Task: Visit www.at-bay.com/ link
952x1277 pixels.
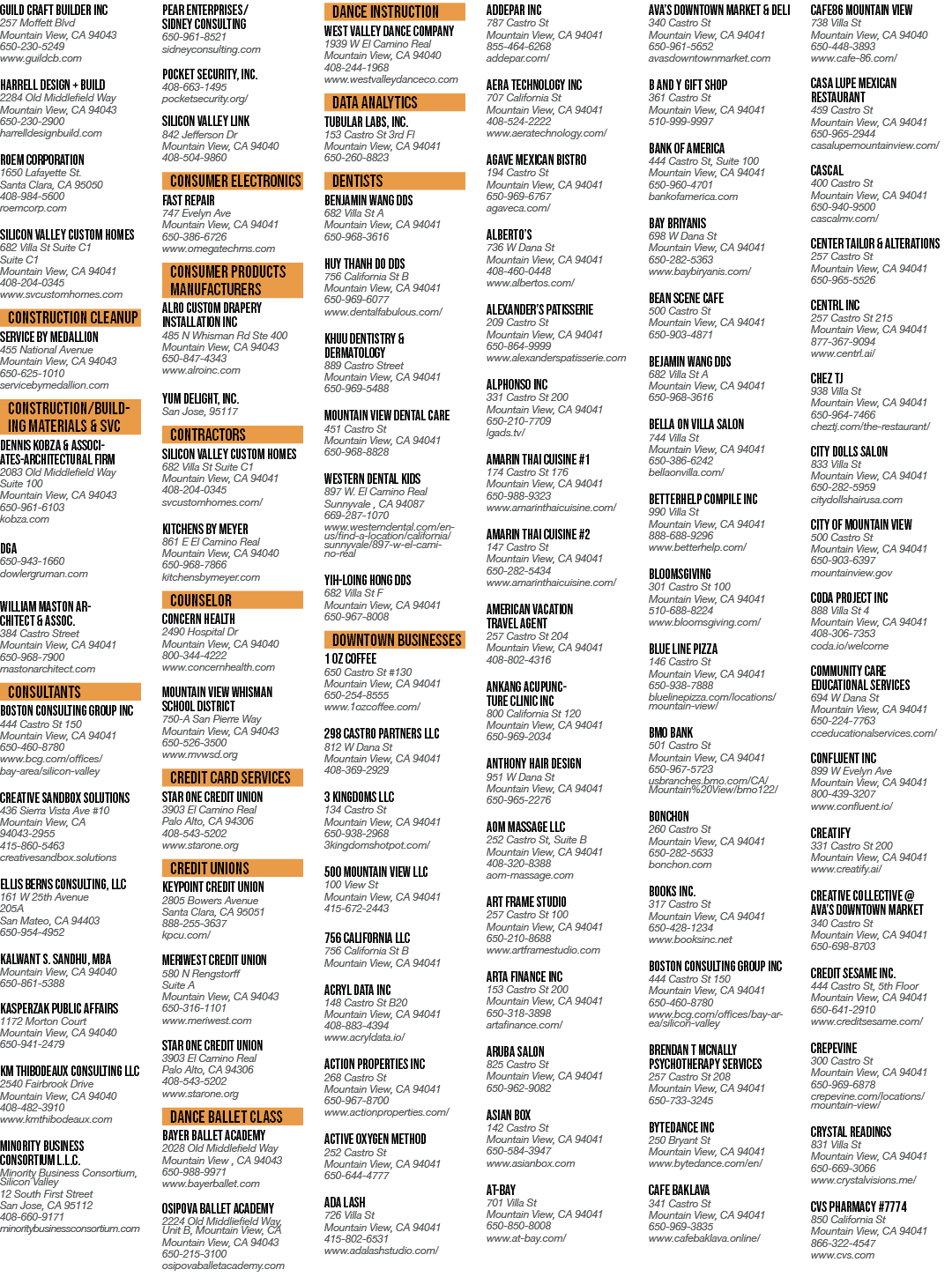Action: tap(526, 1238)
